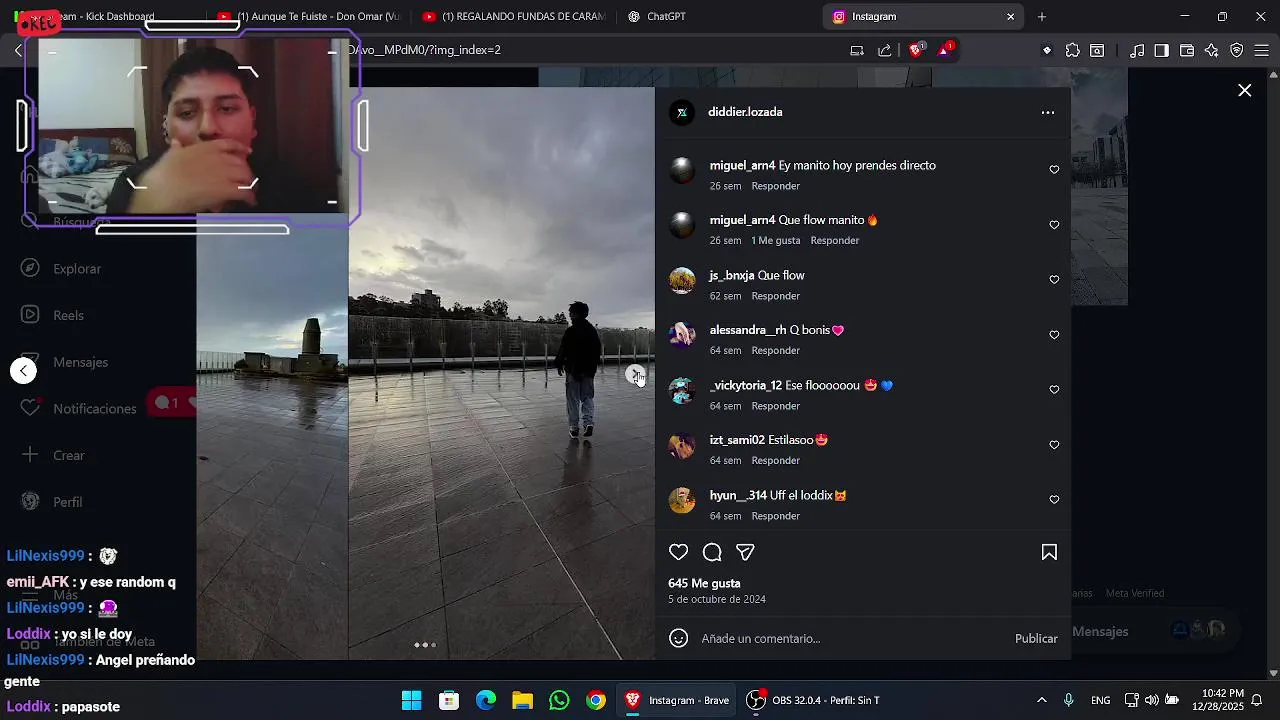Open the Leo AI sparkle icon
Screen dimensions: 1280x720
[1211, 51]
